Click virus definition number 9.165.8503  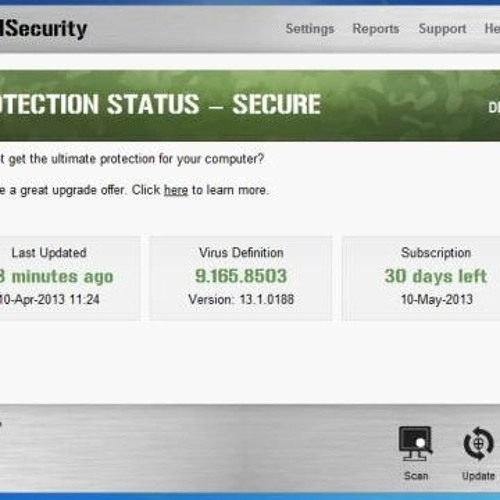(241, 276)
